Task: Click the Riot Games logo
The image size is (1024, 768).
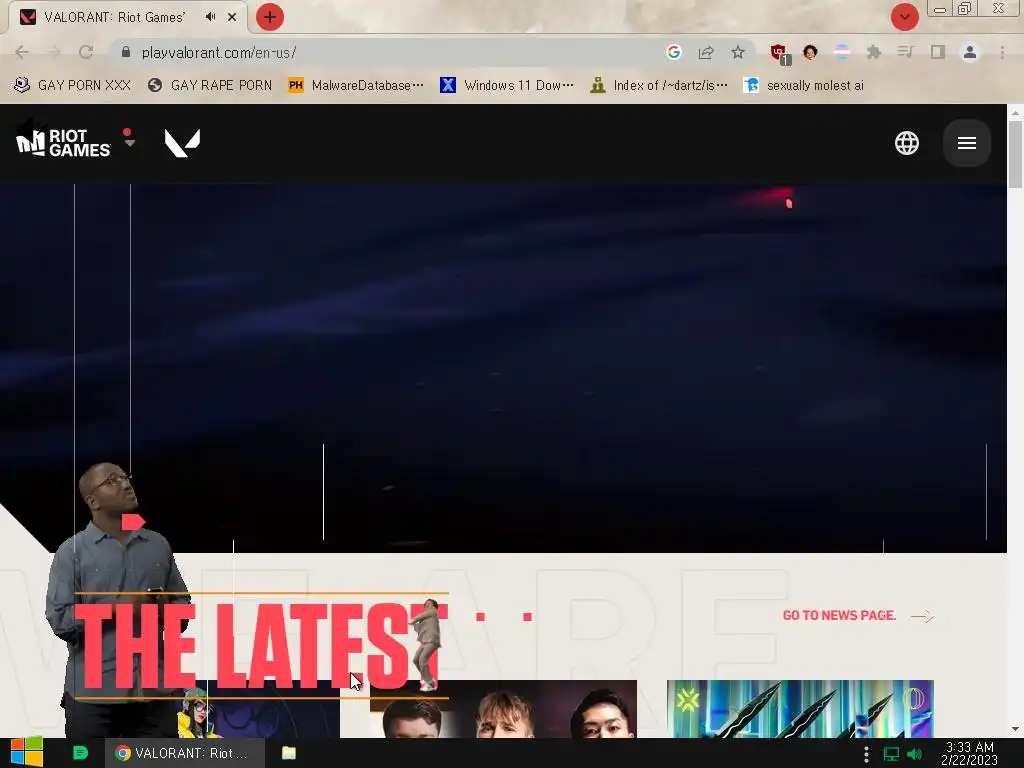Action: click(63, 142)
